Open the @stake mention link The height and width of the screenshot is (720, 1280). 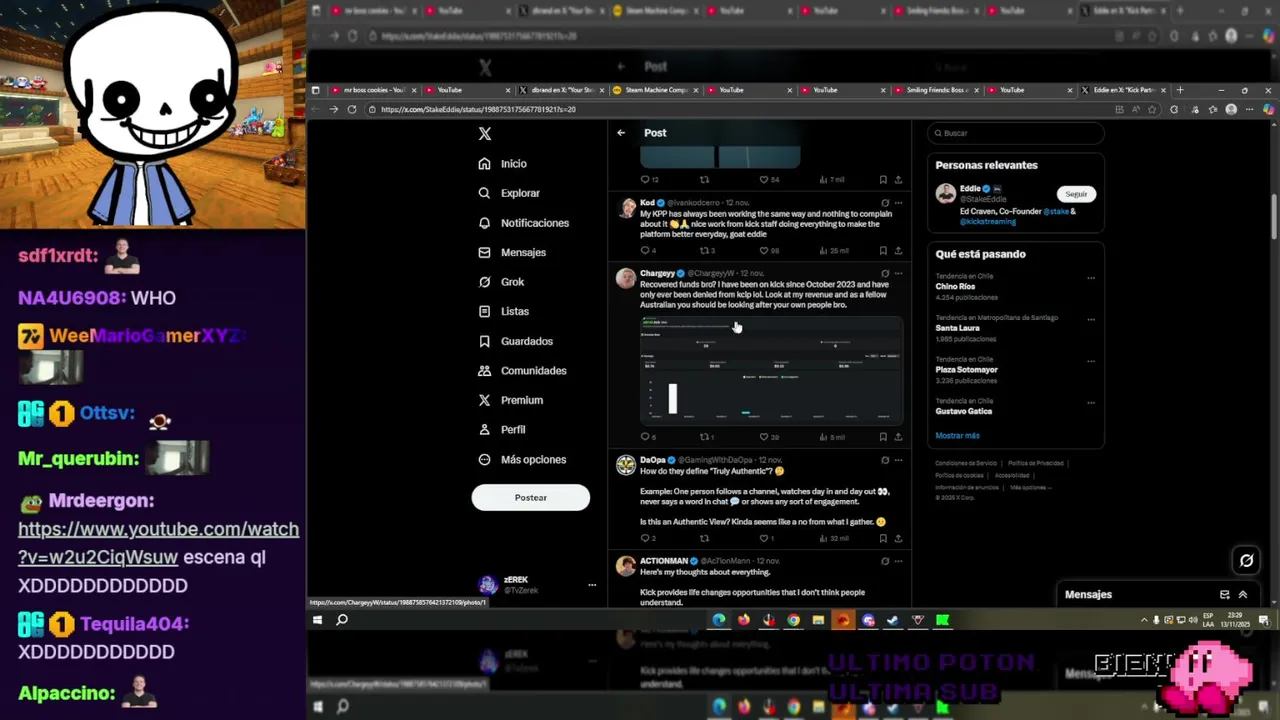[1055, 212]
